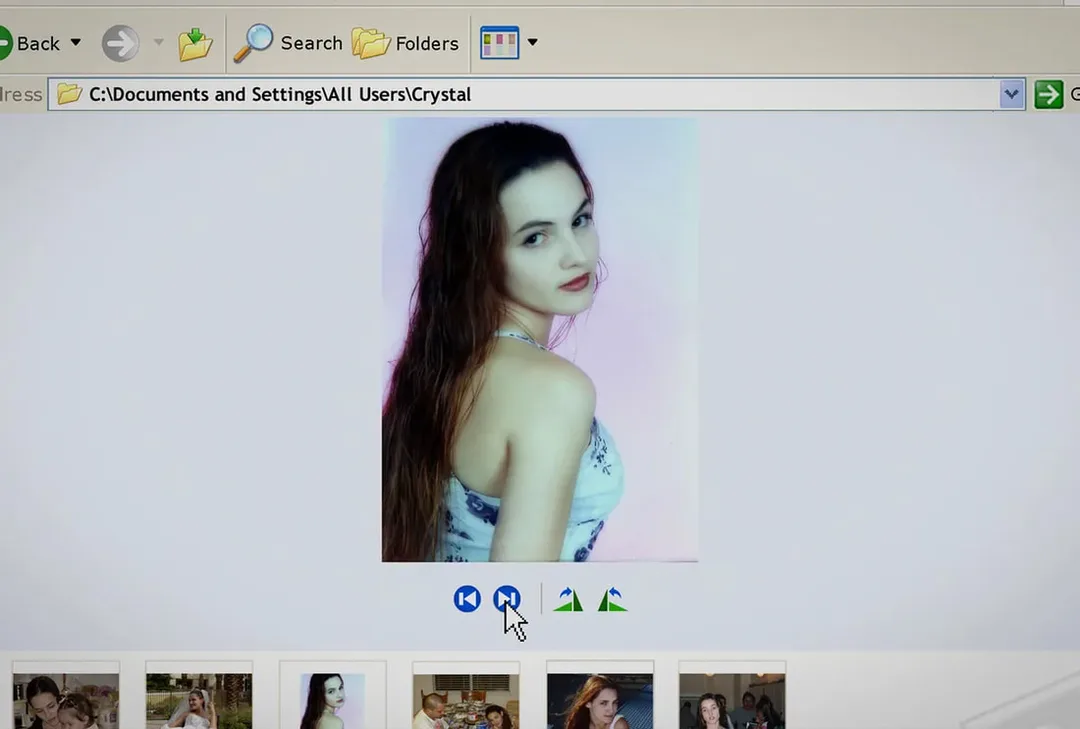Click the Up folder icon
This screenshot has height=729, width=1080.
[195, 44]
